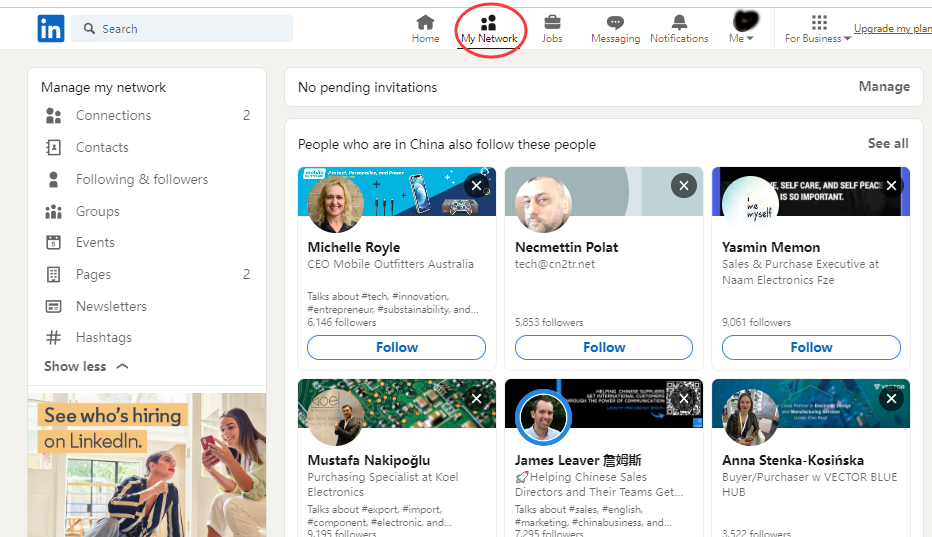Focus the Search input field

[x=182, y=29]
